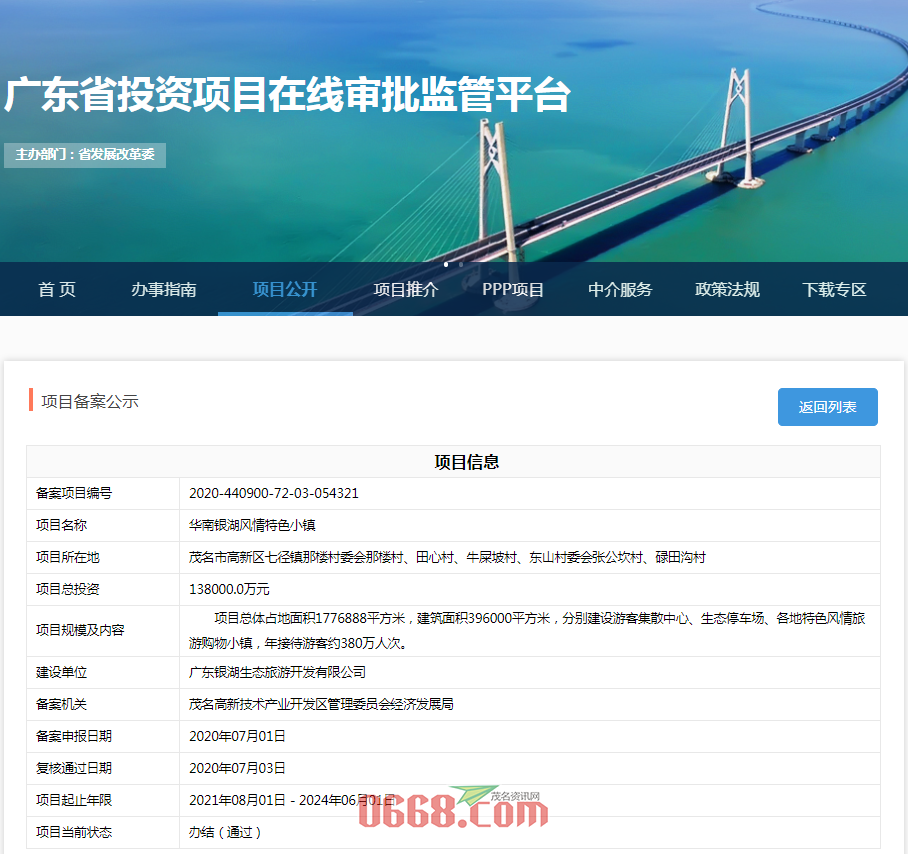Click the total investment value 138000.0万元
The height and width of the screenshot is (854, 908).
click(229, 589)
